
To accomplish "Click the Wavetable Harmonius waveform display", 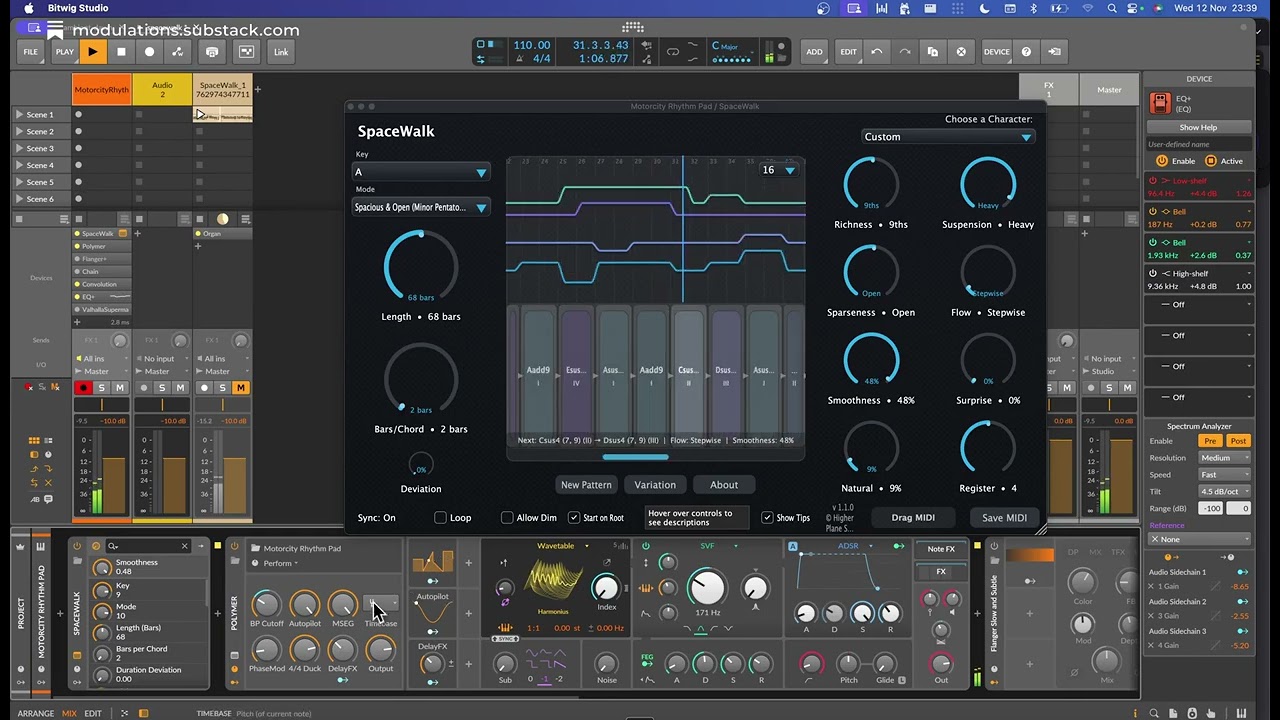I will click(554, 581).
